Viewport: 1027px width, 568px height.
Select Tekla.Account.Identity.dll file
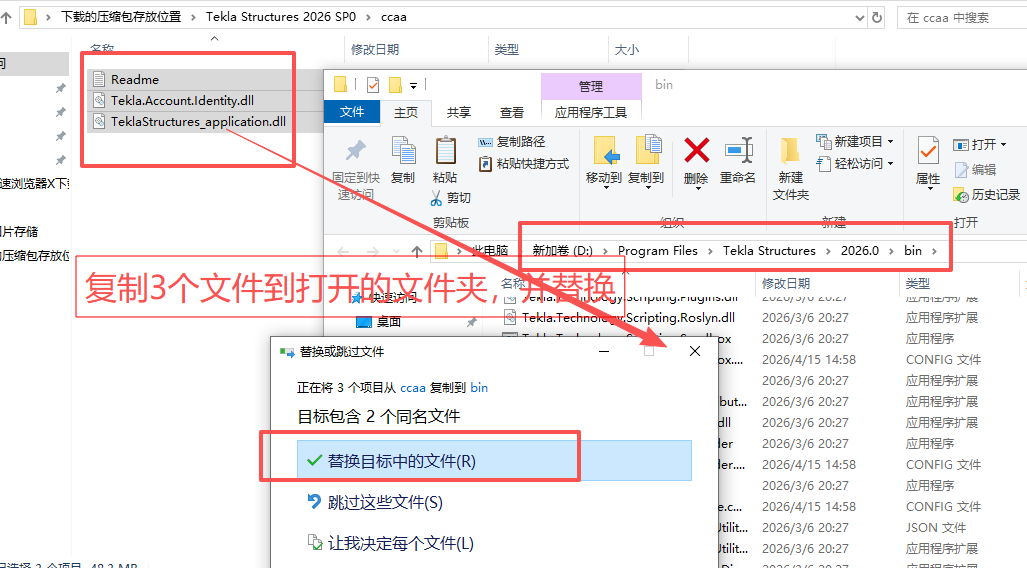pyautogui.click(x=181, y=100)
